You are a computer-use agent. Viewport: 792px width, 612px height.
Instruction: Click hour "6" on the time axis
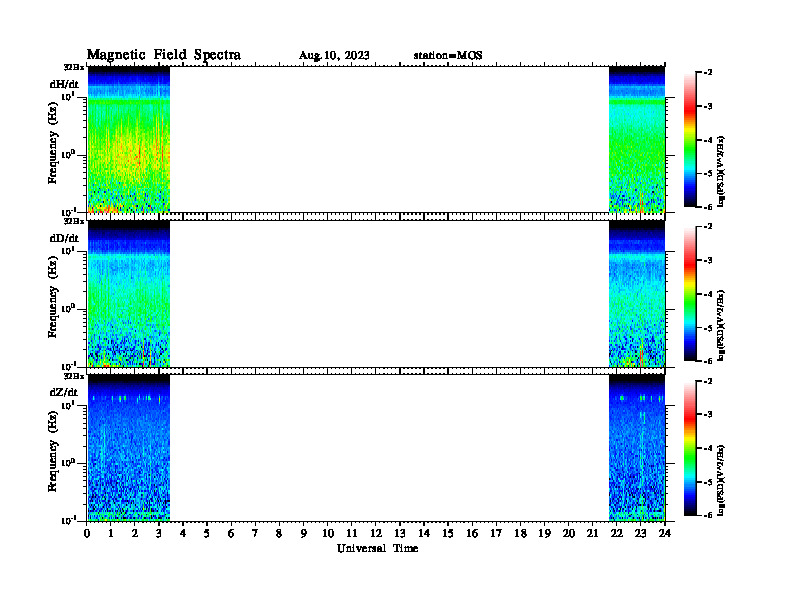click(x=231, y=533)
